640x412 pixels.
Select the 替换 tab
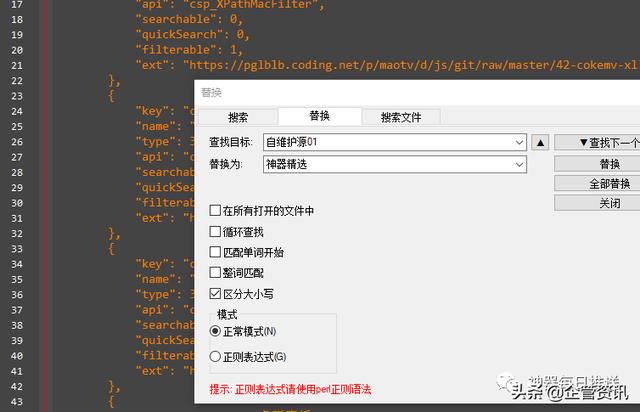319,116
